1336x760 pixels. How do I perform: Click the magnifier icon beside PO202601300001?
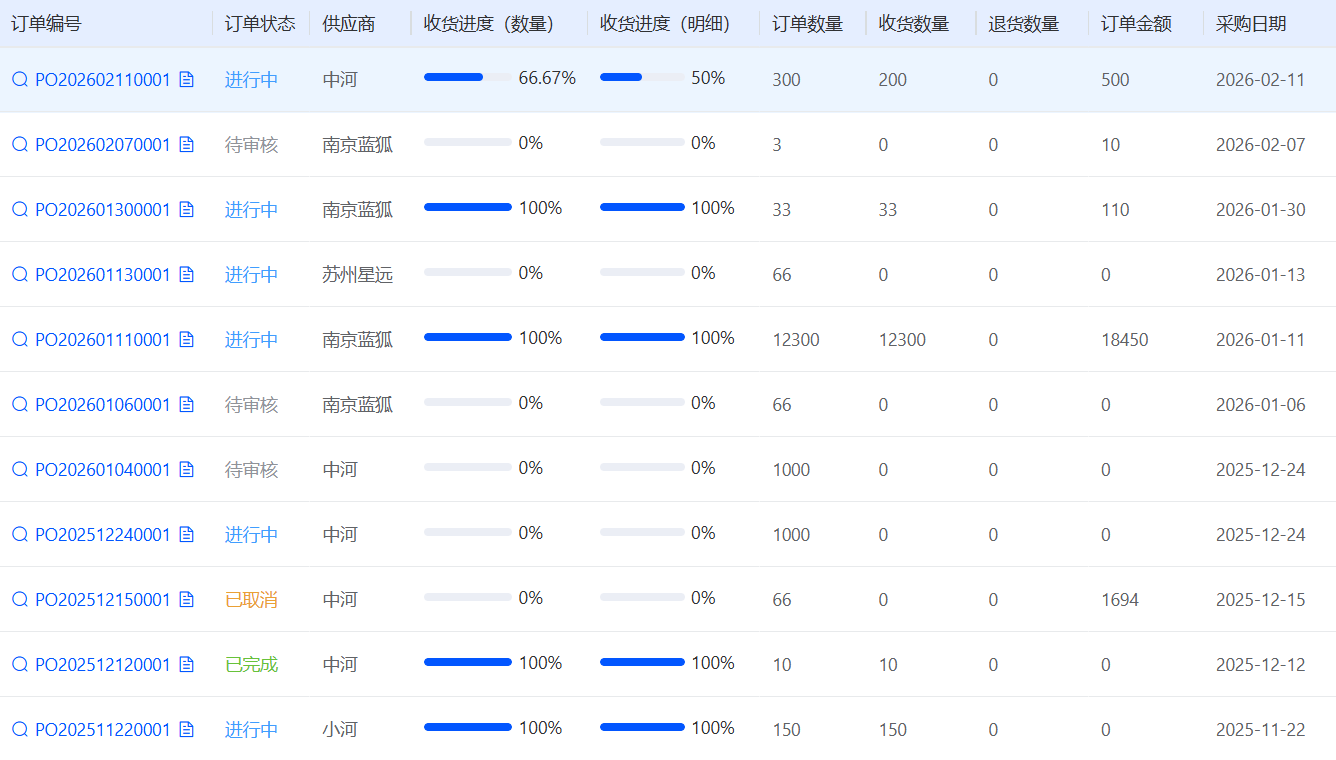(x=20, y=209)
